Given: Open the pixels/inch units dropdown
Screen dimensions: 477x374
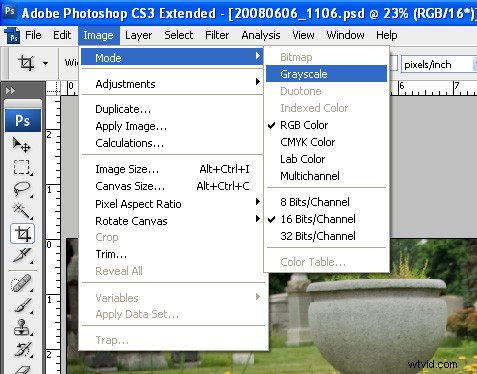Looking at the screenshot, I should 439,64.
